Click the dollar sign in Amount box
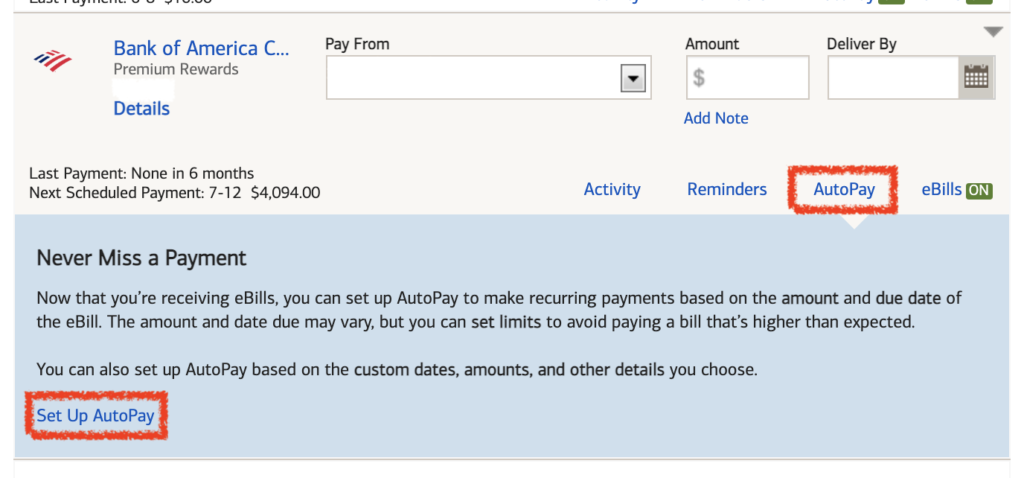1024x478 pixels. [699, 78]
